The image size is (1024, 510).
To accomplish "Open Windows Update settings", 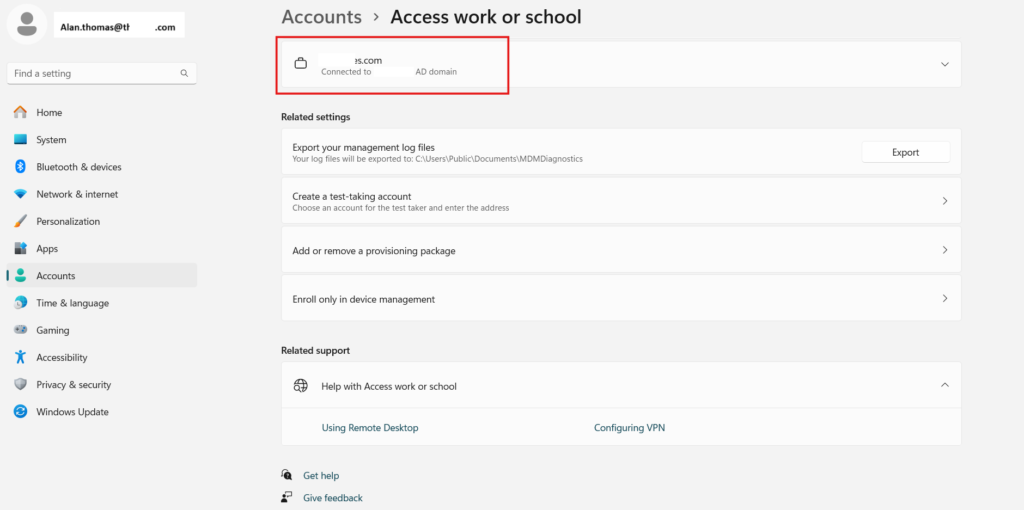I will (102, 412).
